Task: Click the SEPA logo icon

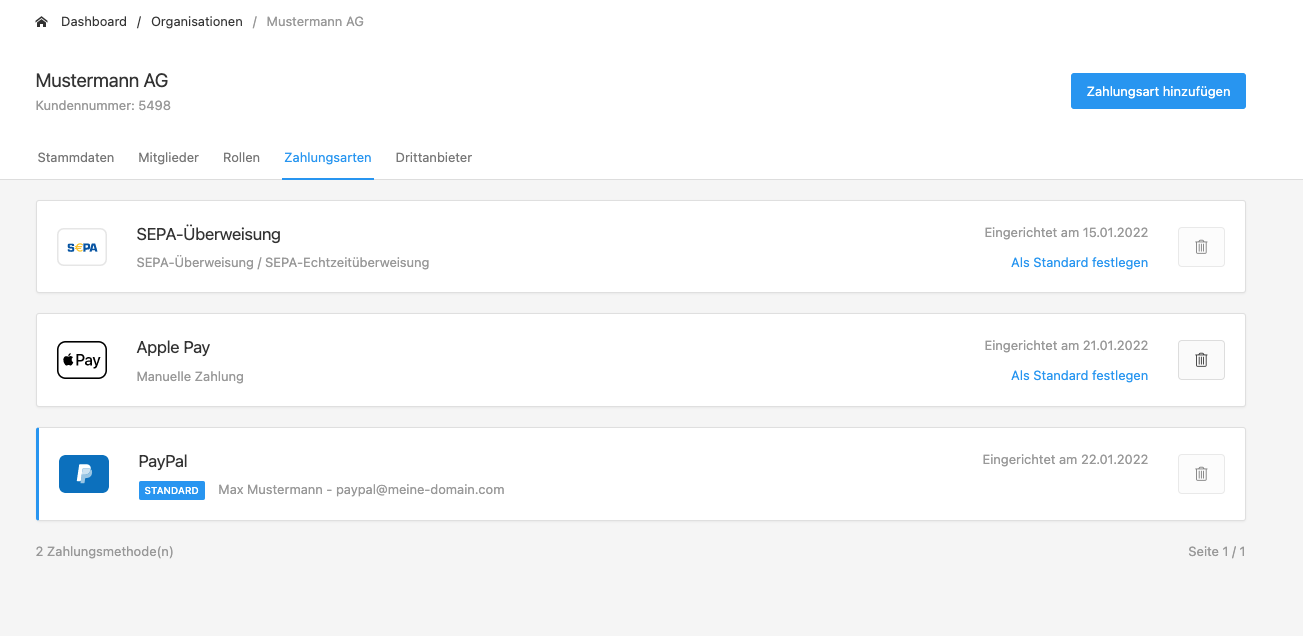Action: coord(82,247)
